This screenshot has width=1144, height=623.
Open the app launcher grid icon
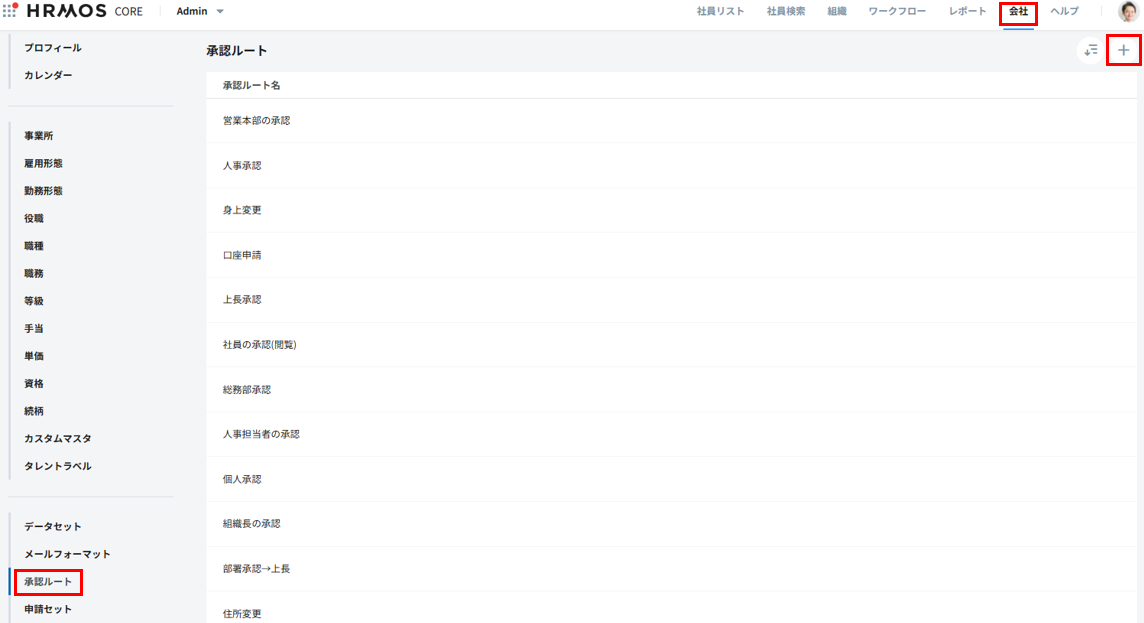pyautogui.click(x=11, y=11)
